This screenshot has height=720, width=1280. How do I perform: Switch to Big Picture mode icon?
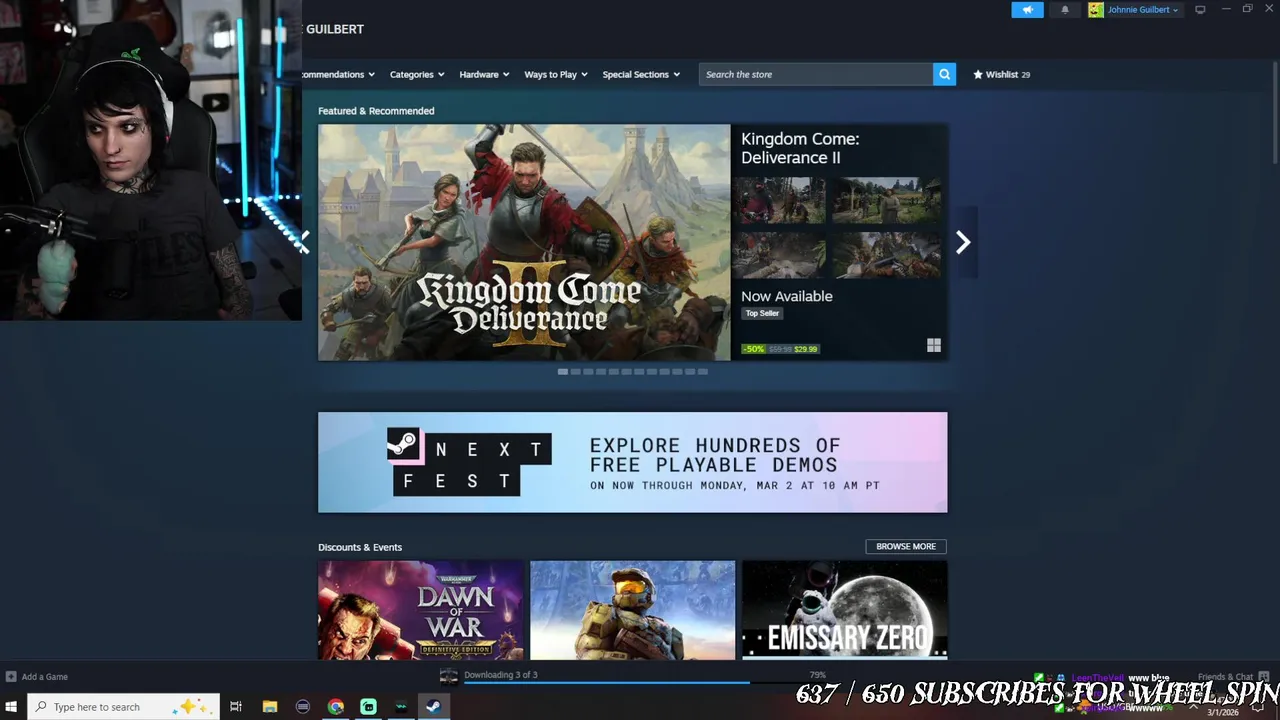[1200, 10]
